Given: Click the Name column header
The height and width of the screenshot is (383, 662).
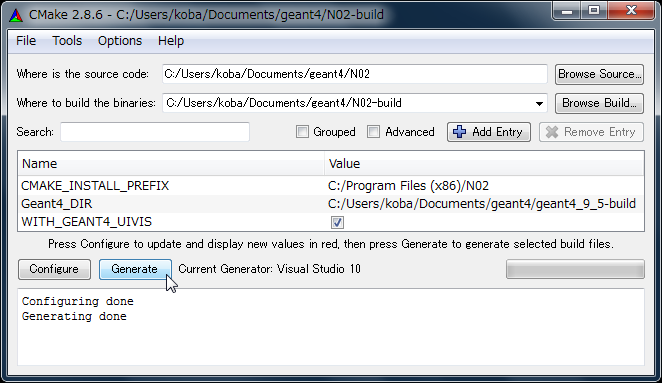Looking at the screenshot, I should pyautogui.click(x=171, y=164).
